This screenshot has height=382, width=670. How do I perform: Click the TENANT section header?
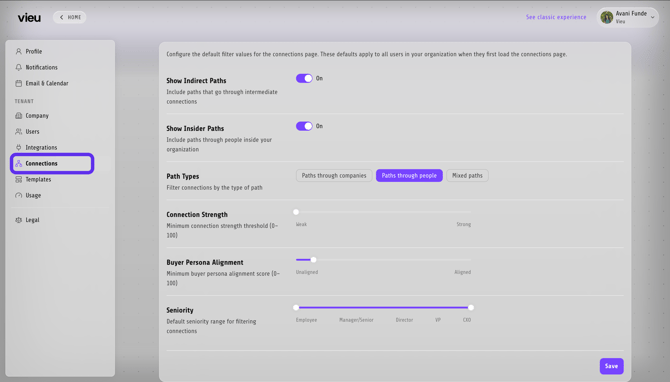(24, 101)
